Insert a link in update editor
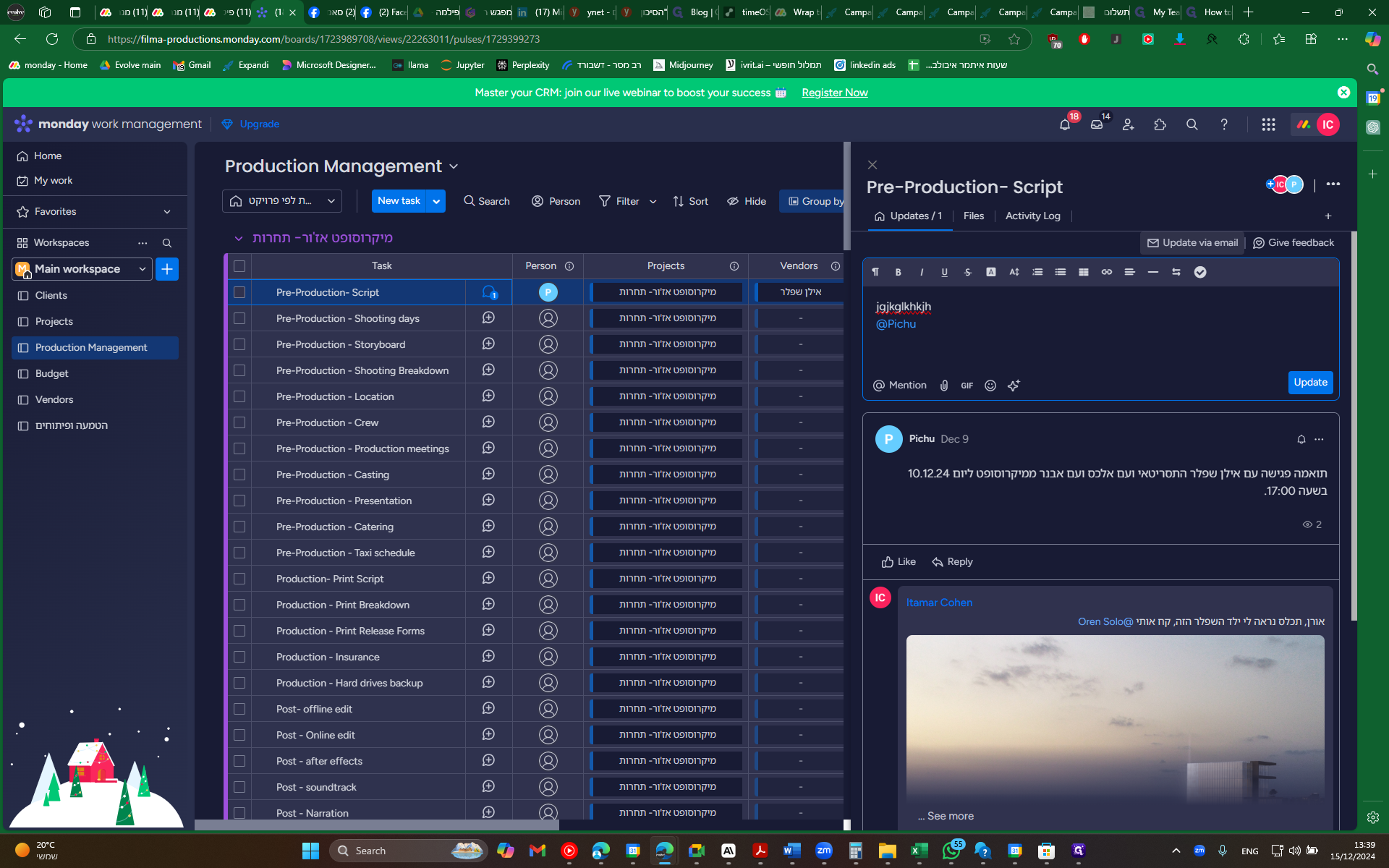Viewport: 1389px width, 868px height. [x=1106, y=272]
